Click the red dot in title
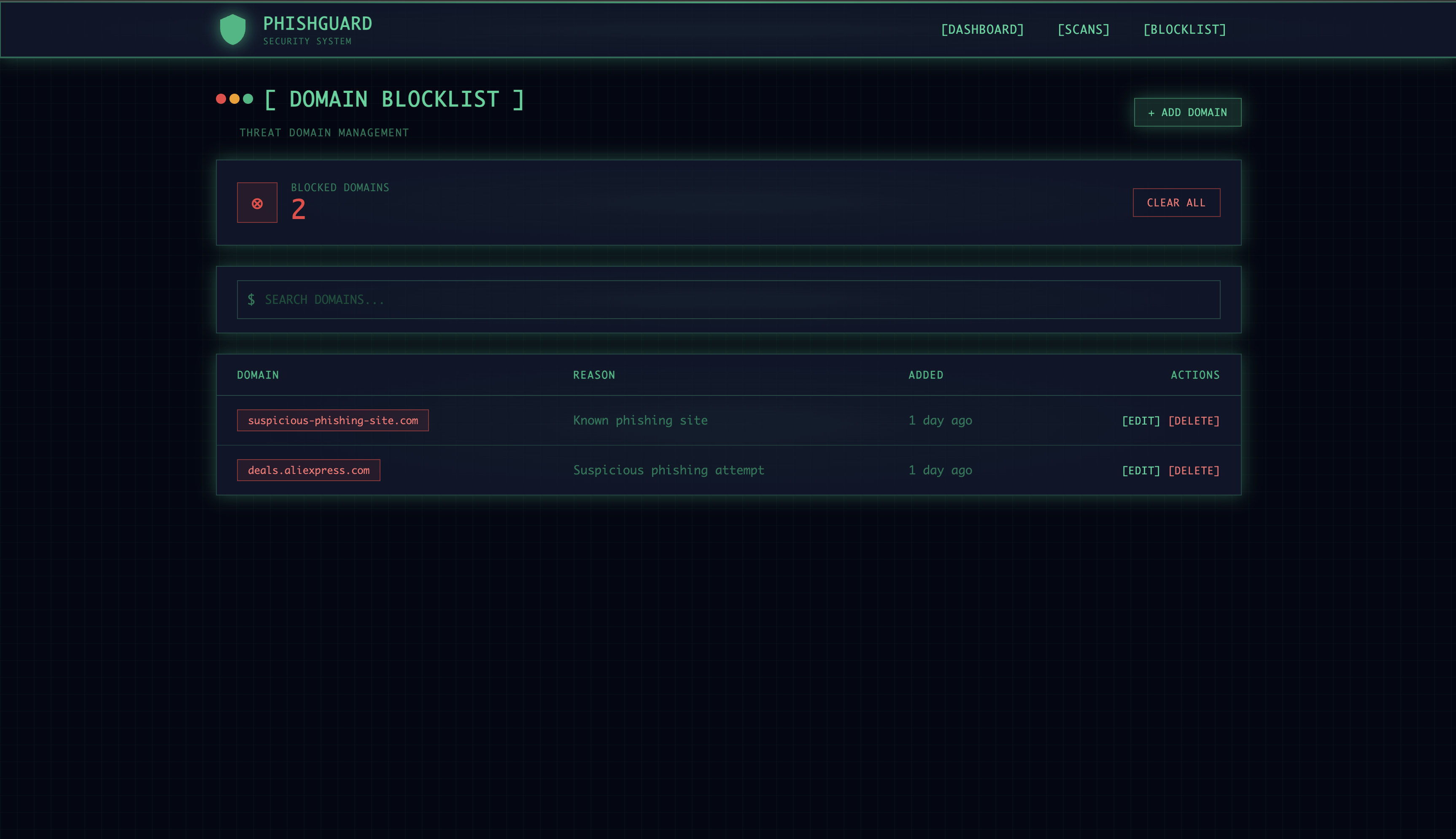 (x=221, y=98)
